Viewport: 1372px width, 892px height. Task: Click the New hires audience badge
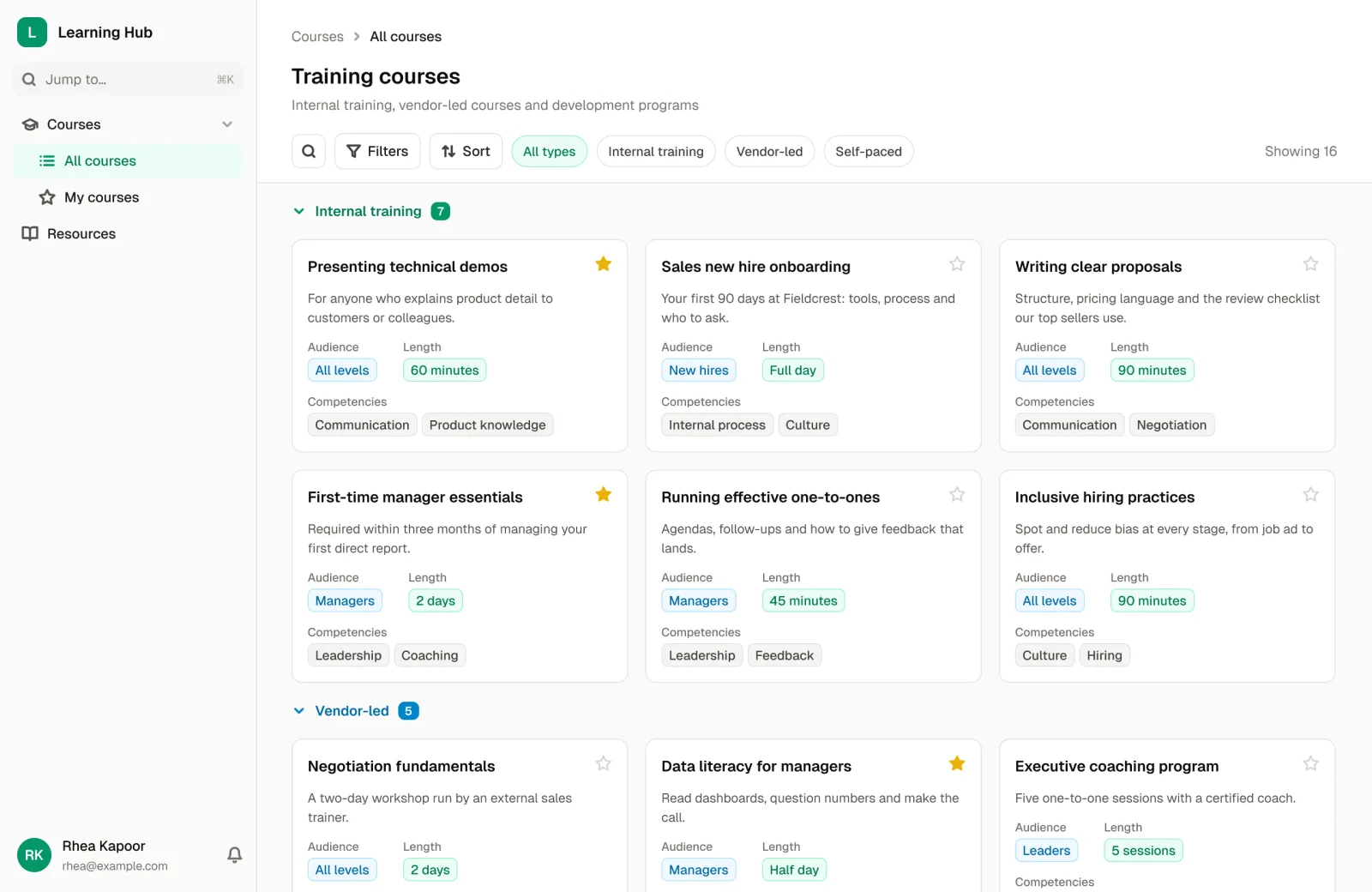coord(699,371)
